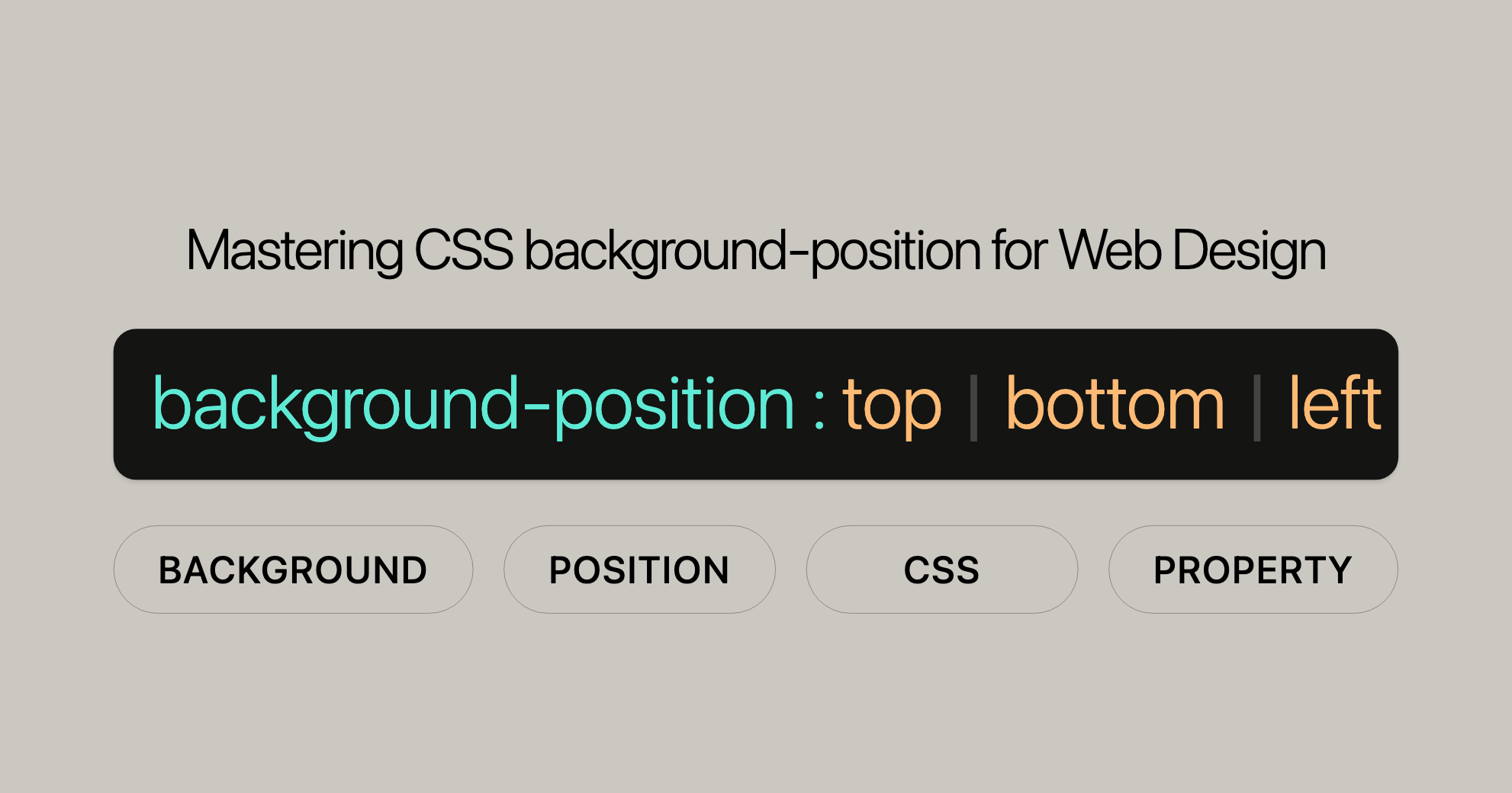Click "CSS" in the title heading
Viewport: 1512px width, 793px height.
click(x=464, y=250)
